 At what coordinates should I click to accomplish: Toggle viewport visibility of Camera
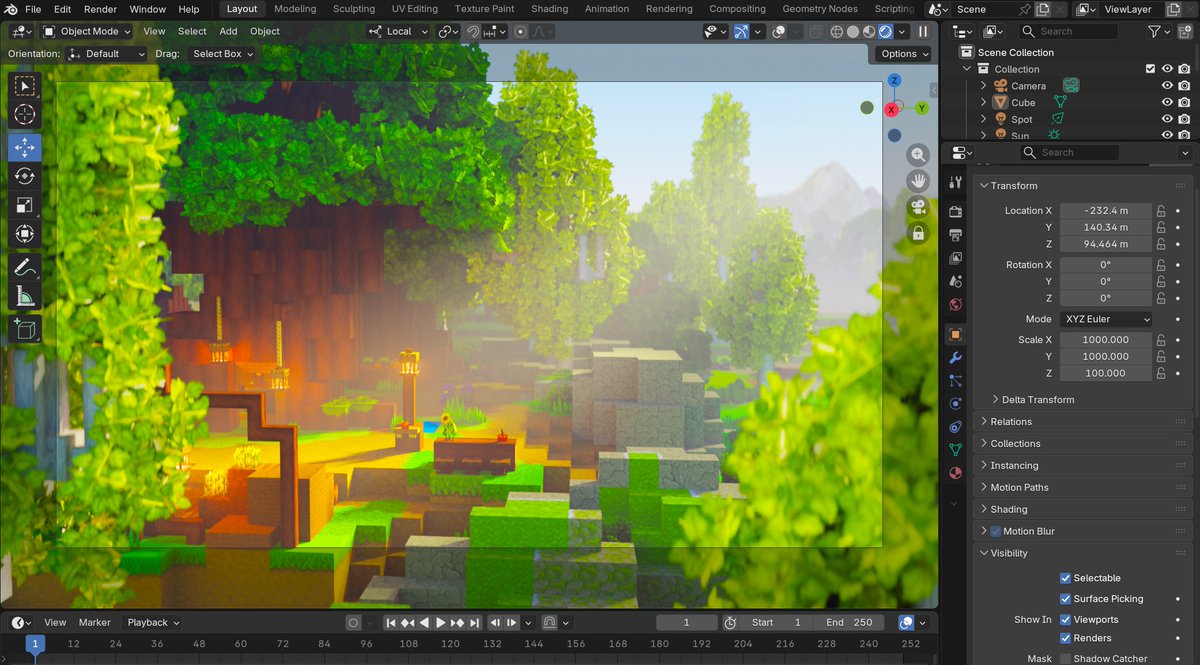[1167, 86]
